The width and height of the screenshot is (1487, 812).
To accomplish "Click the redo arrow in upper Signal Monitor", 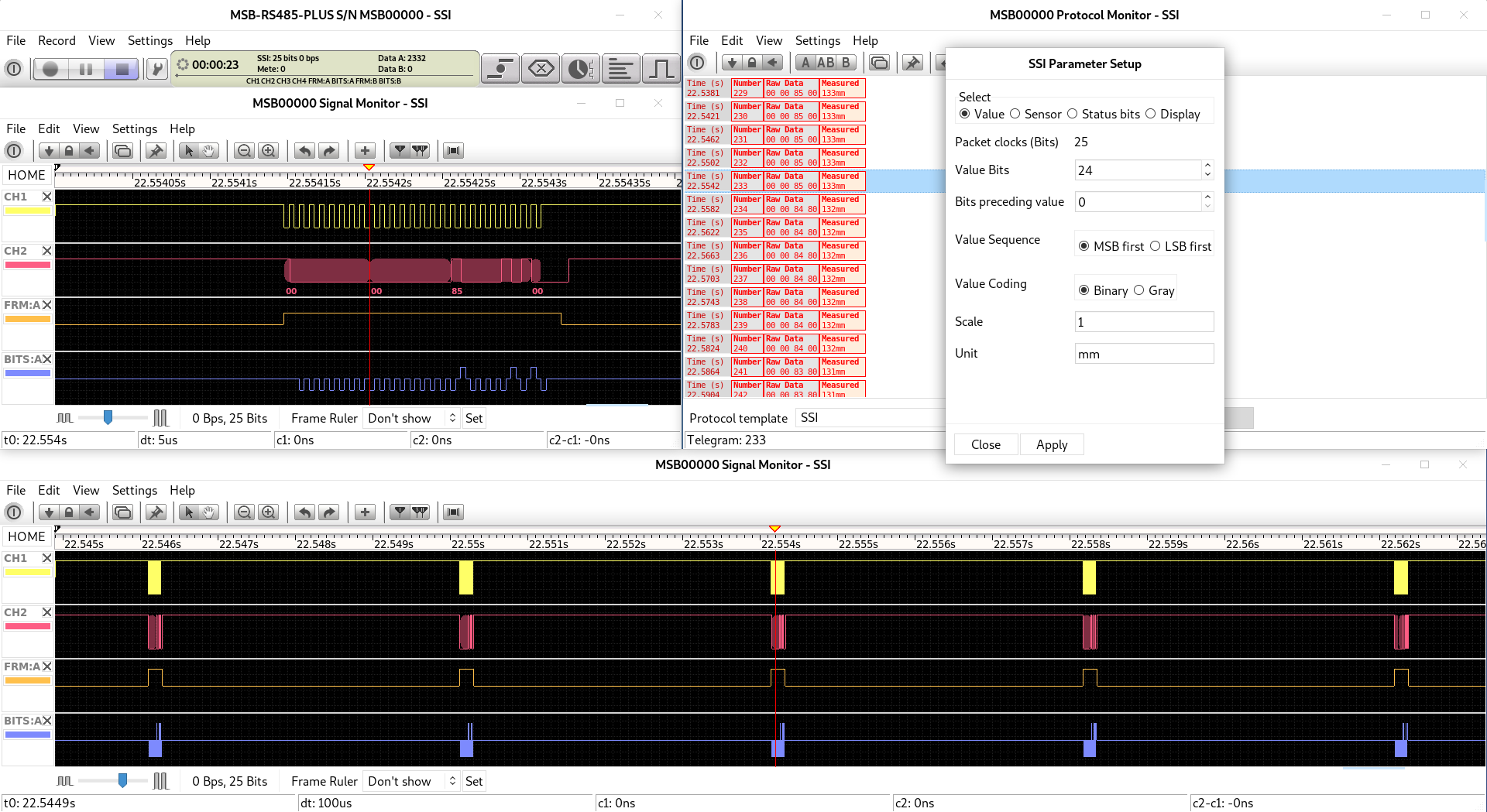I will pos(329,151).
